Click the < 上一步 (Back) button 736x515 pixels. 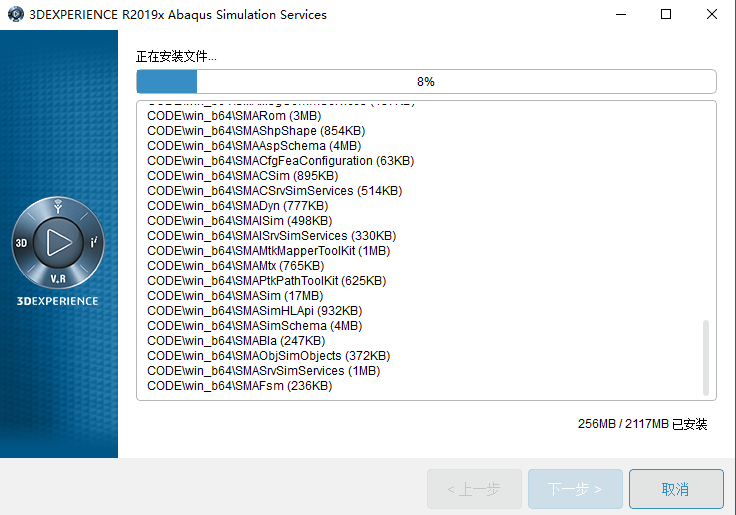coord(474,489)
